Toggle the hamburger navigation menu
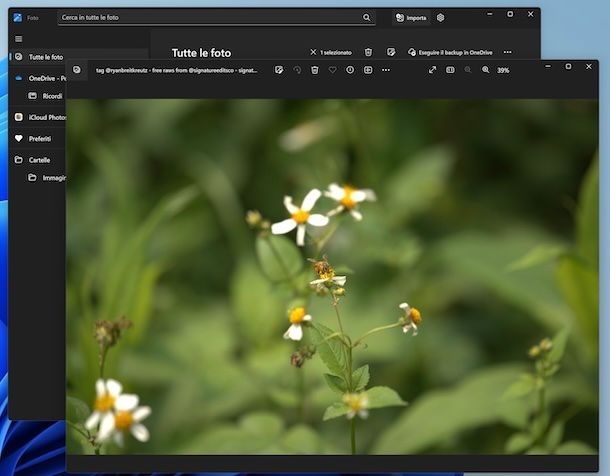Image resolution: width=610 pixels, height=476 pixels. point(18,39)
